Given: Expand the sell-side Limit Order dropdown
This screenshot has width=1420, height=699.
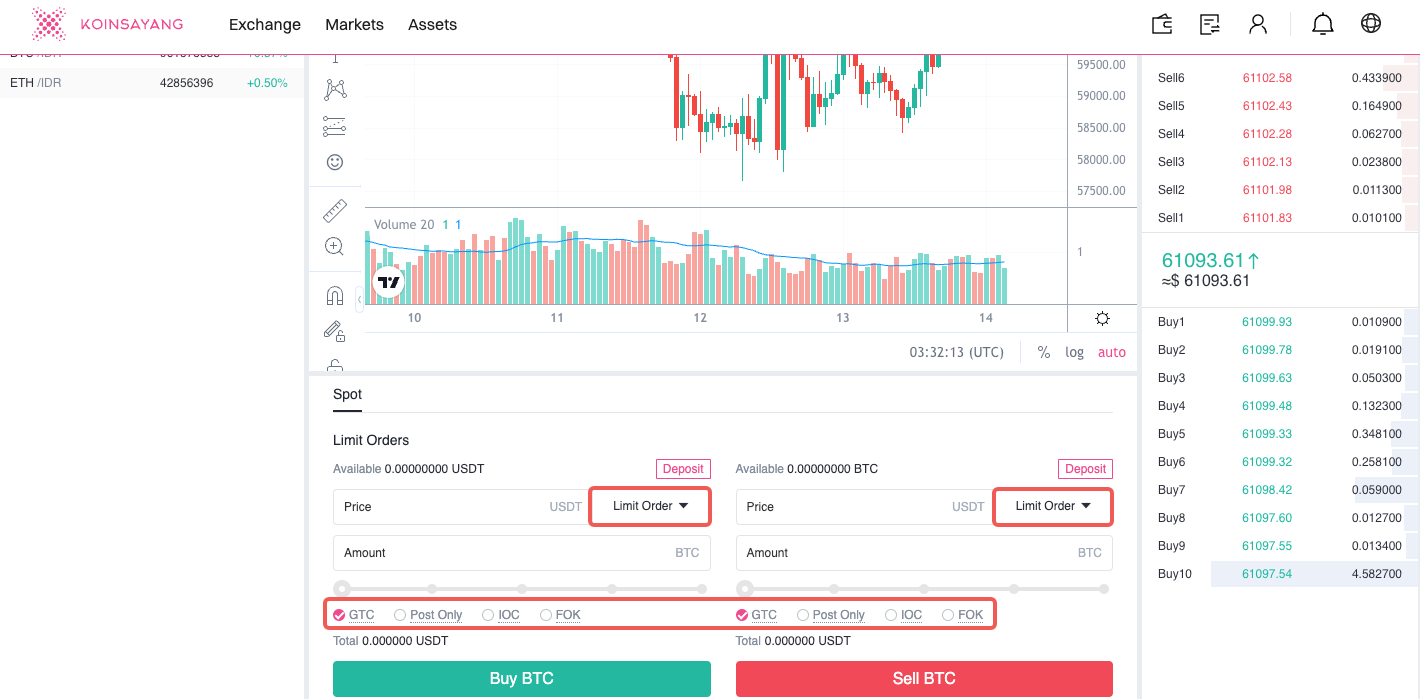Looking at the screenshot, I should click(x=1052, y=506).
